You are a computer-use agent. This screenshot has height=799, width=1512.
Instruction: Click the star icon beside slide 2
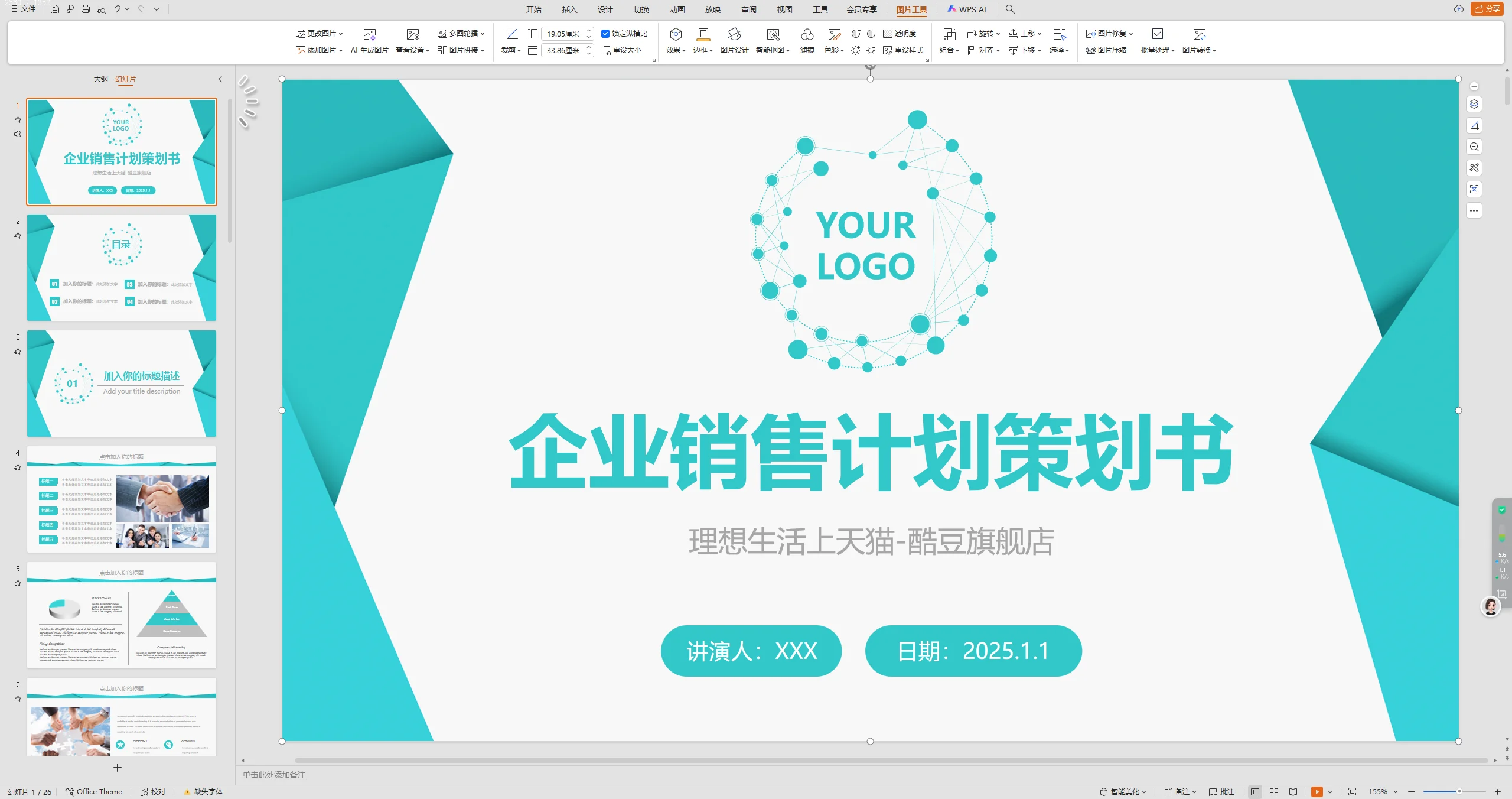click(x=18, y=235)
